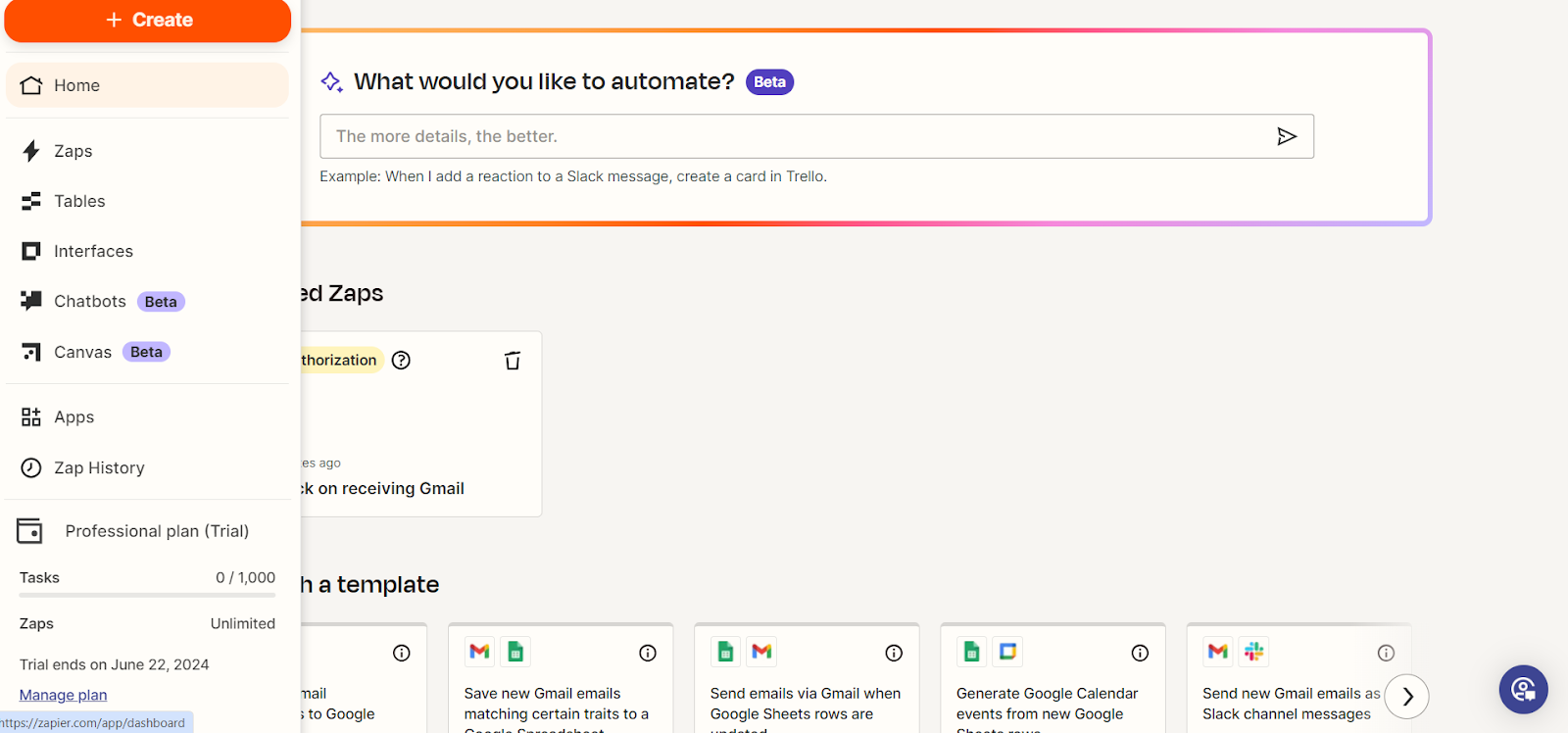This screenshot has width=1568, height=733.
Task: Click the Chatbots icon in sidebar
Action: click(31, 301)
